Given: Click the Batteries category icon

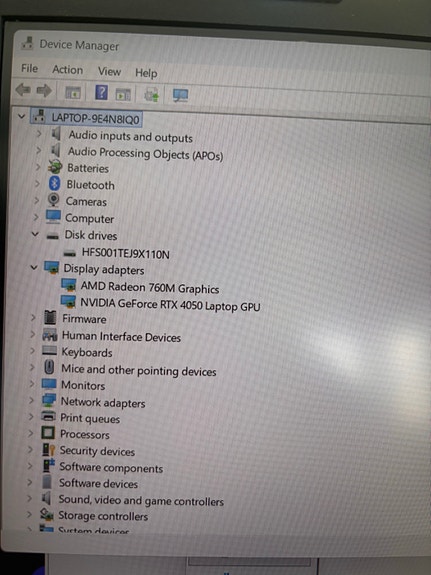Looking at the screenshot, I should pyautogui.click(x=55, y=167).
